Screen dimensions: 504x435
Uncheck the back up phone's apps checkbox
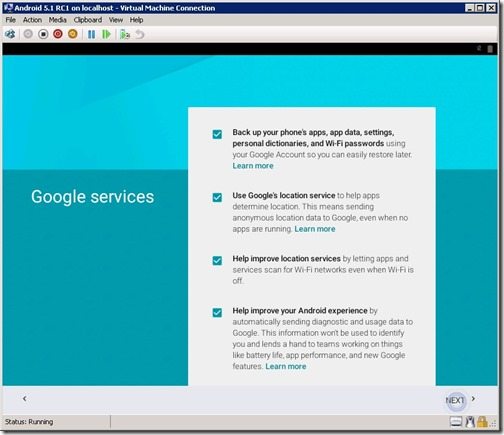[217, 134]
